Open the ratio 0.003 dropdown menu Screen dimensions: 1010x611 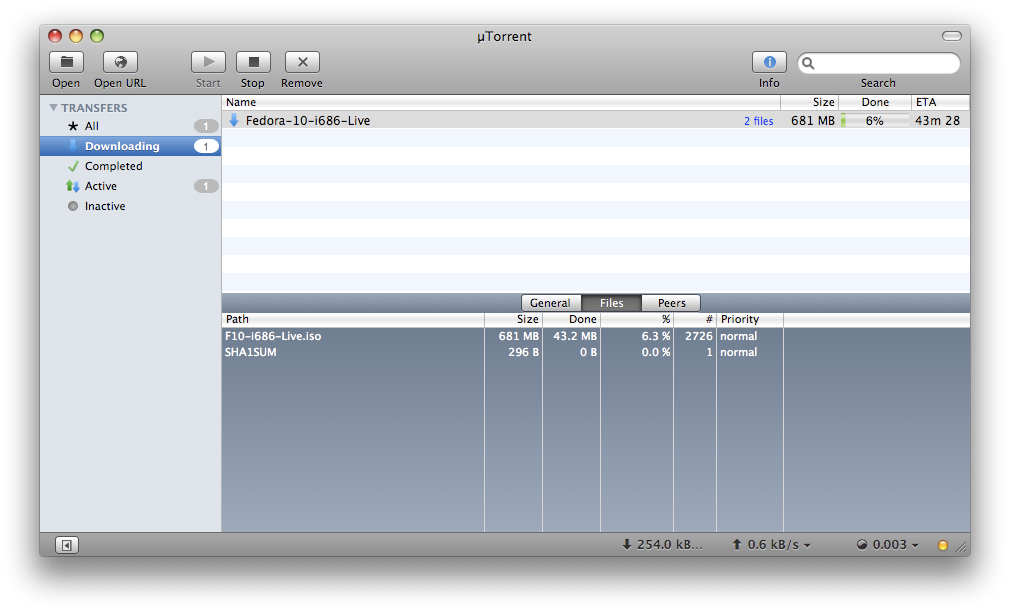(915, 545)
